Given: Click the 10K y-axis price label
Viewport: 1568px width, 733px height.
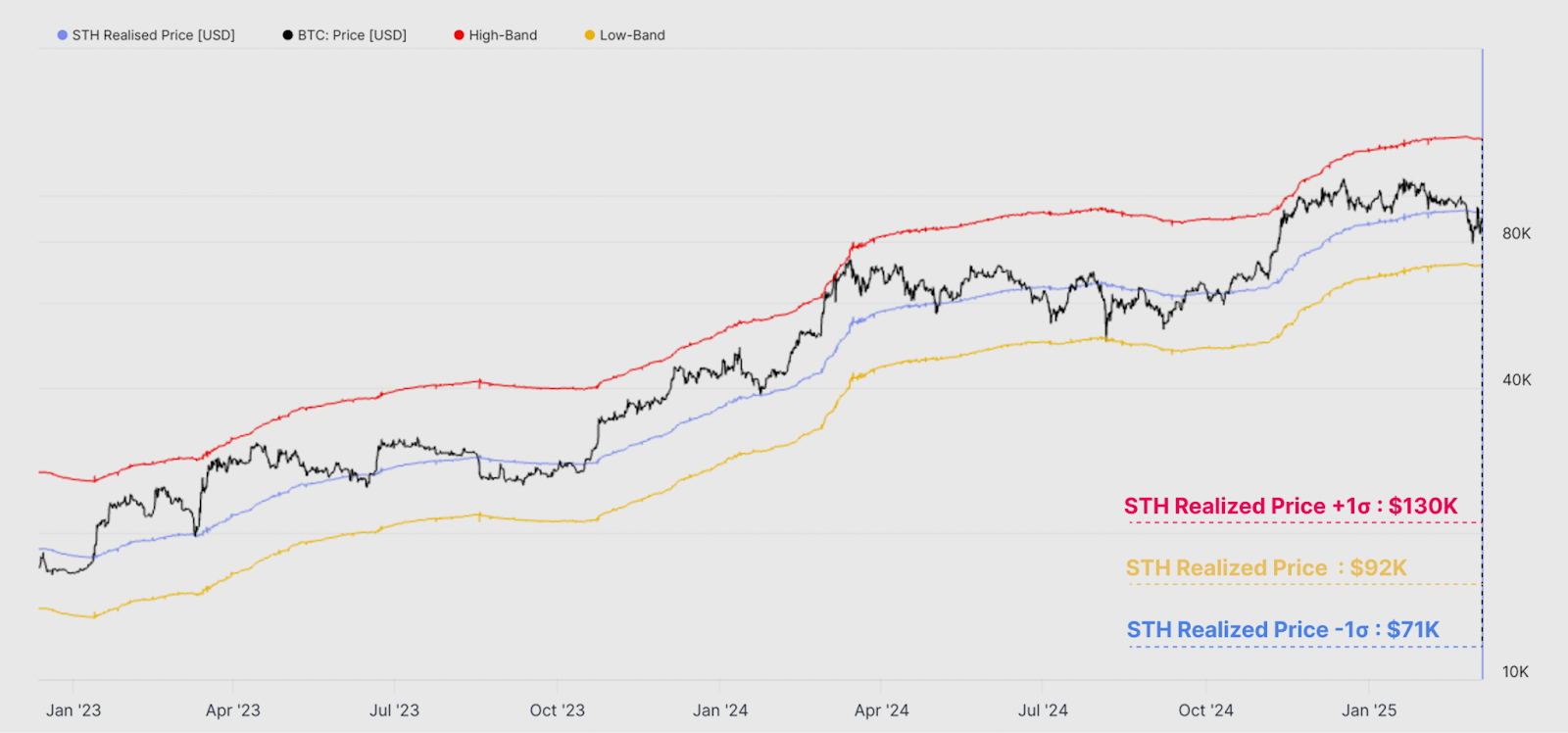Looking at the screenshot, I should 1515,672.
